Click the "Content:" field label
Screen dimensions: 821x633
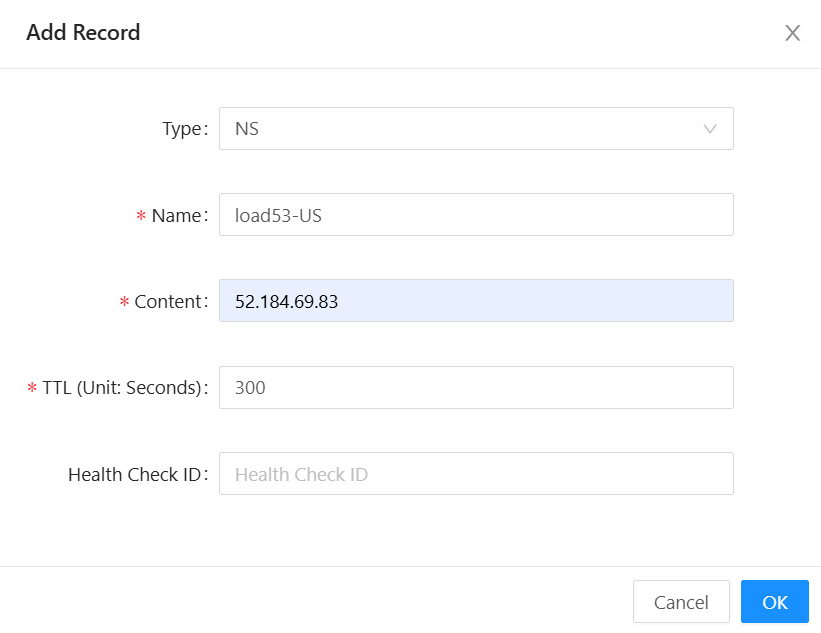tap(170, 301)
